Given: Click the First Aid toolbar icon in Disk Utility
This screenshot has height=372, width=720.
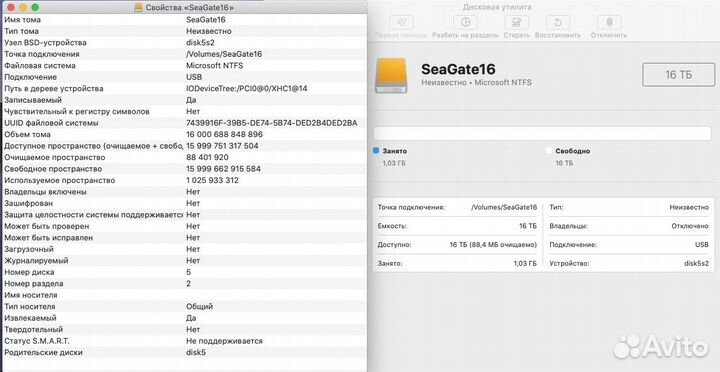Looking at the screenshot, I should [401, 22].
